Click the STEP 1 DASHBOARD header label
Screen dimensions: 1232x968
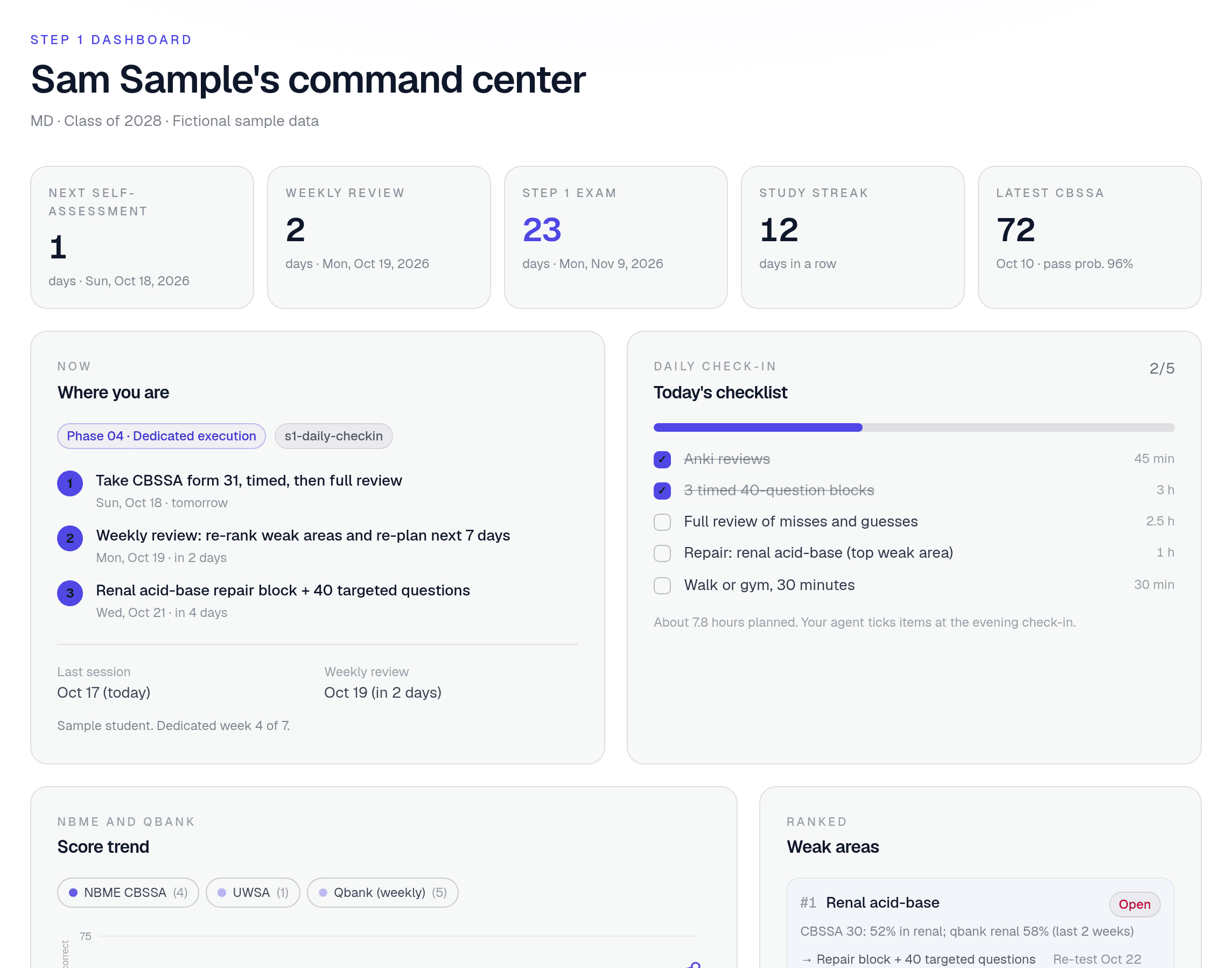tap(111, 40)
